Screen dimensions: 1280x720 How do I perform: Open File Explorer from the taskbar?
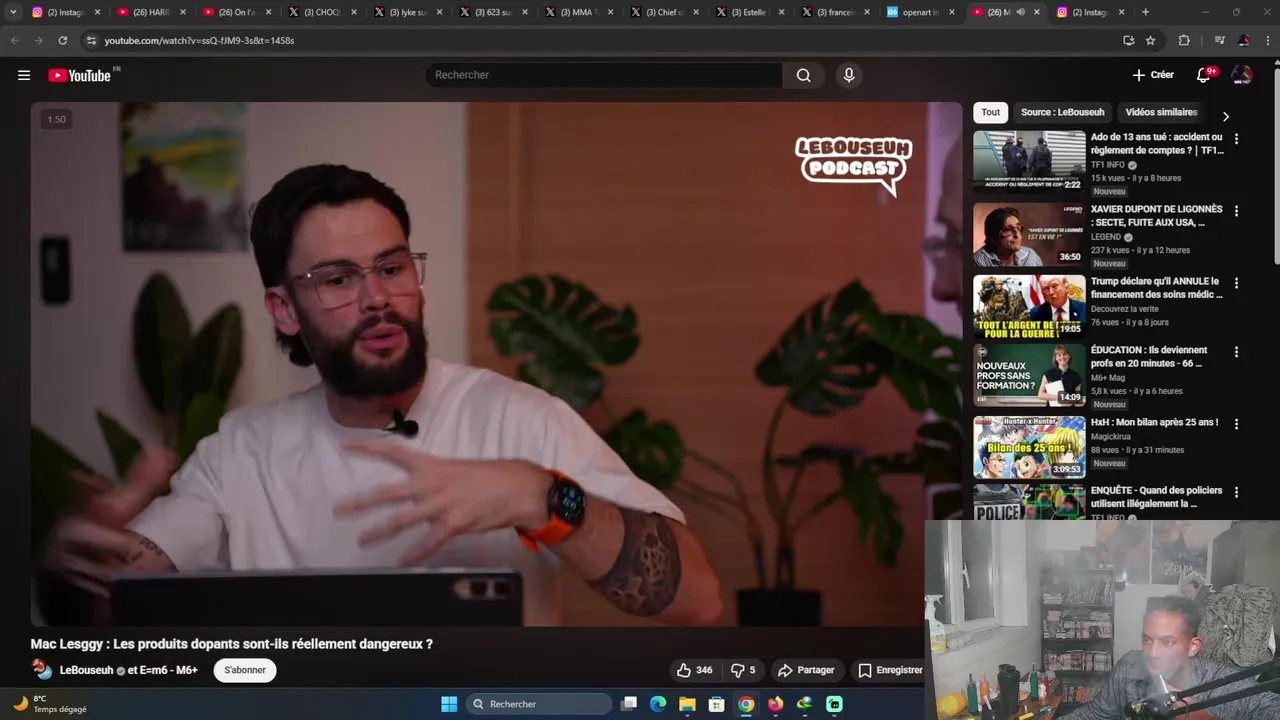[687, 704]
